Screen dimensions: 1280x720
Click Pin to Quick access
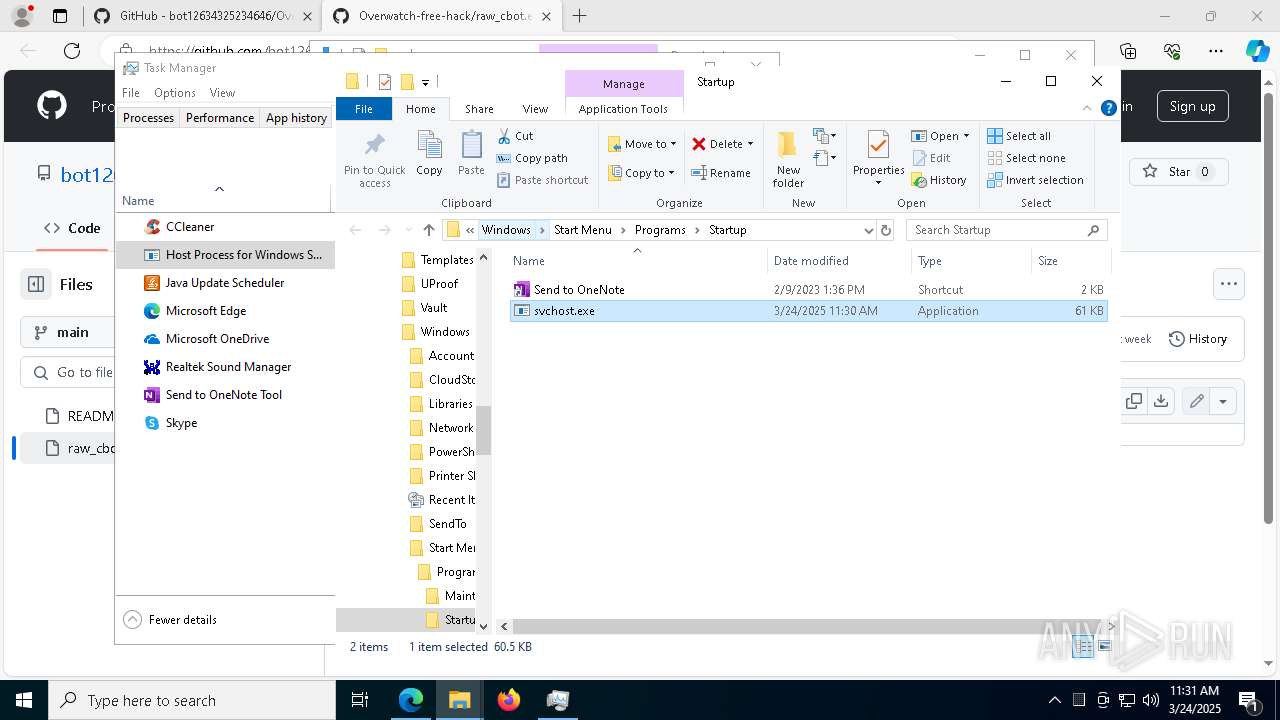pos(375,160)
